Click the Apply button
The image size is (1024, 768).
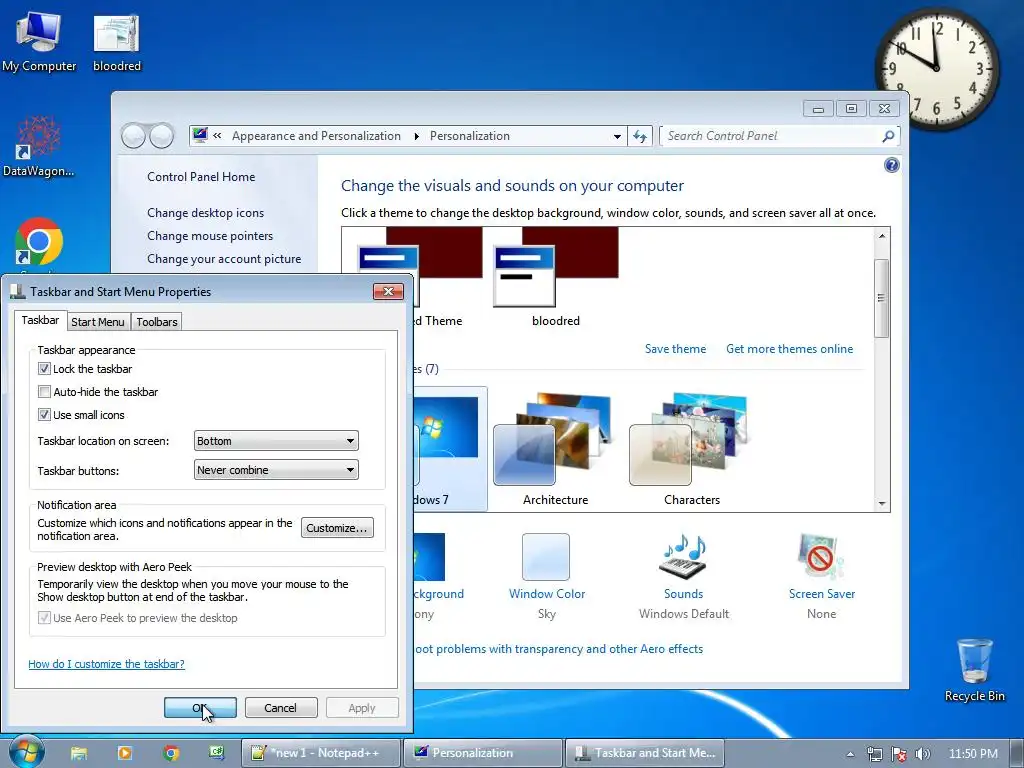362,708
